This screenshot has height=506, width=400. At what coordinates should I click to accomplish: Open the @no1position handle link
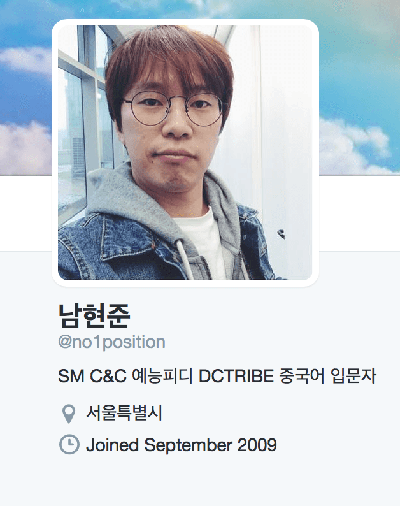pos(112,342)
